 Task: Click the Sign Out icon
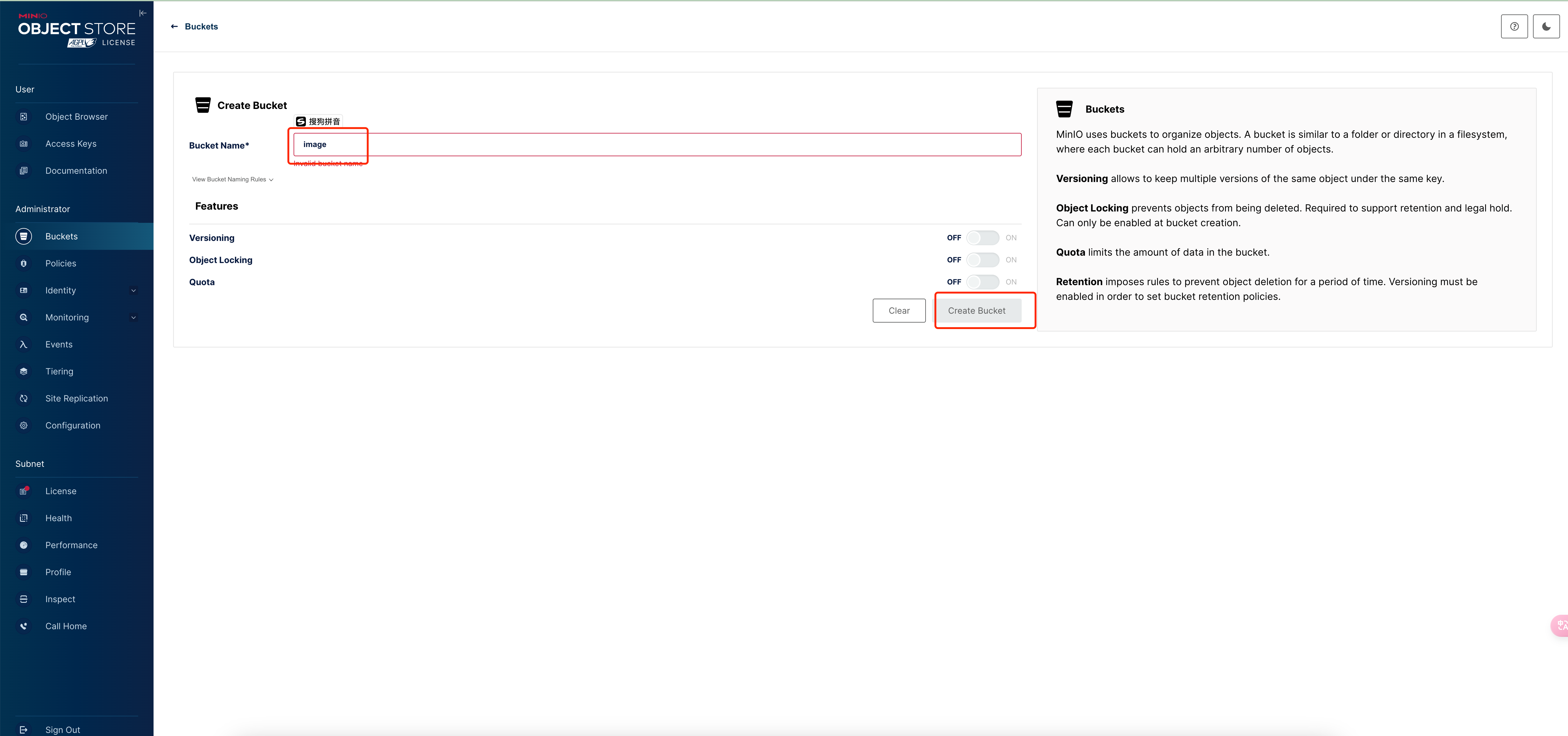[x=24, y=730]
